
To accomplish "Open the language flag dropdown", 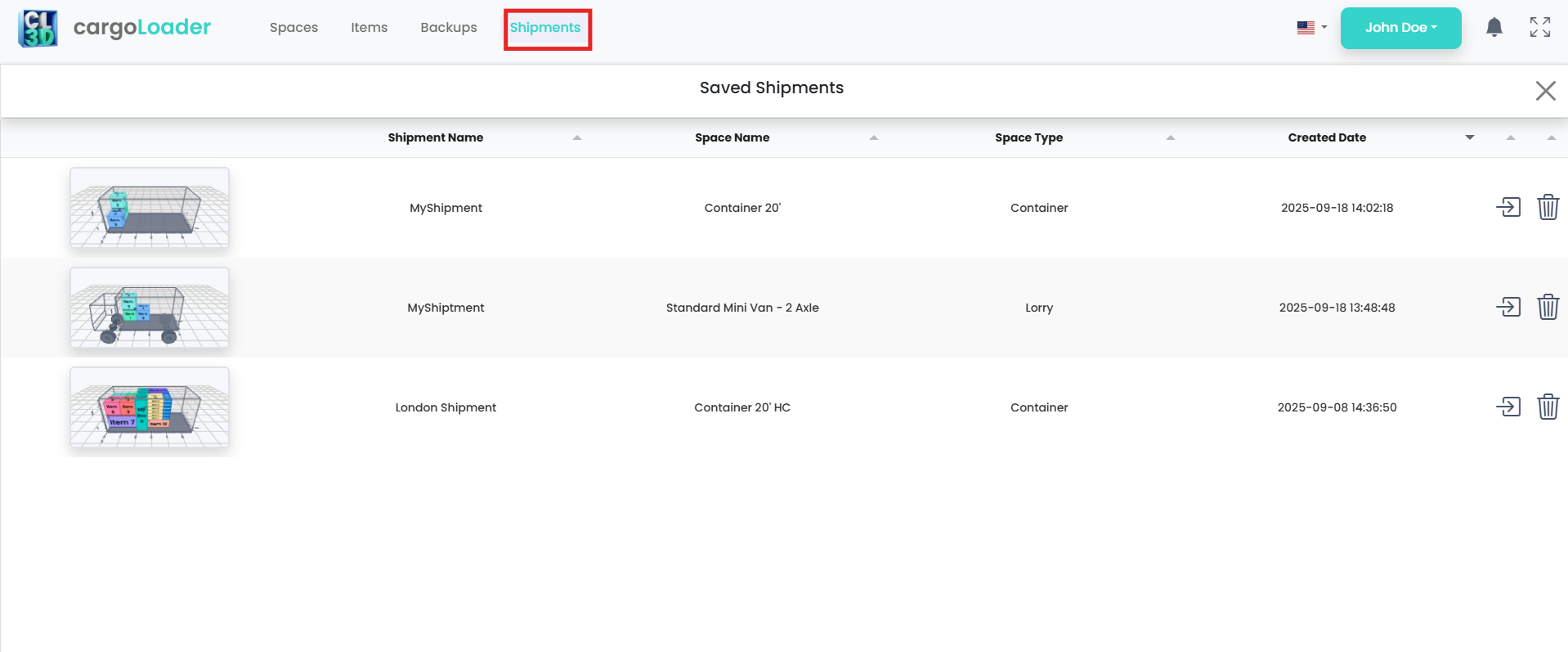I will coord(1311,27).
